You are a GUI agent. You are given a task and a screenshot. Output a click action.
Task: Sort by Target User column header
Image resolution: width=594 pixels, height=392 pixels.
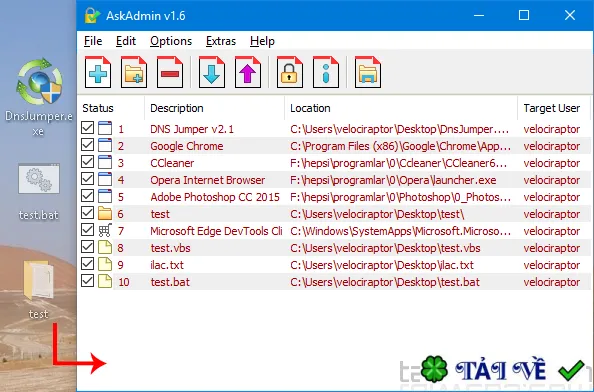[x=553, y=108]
